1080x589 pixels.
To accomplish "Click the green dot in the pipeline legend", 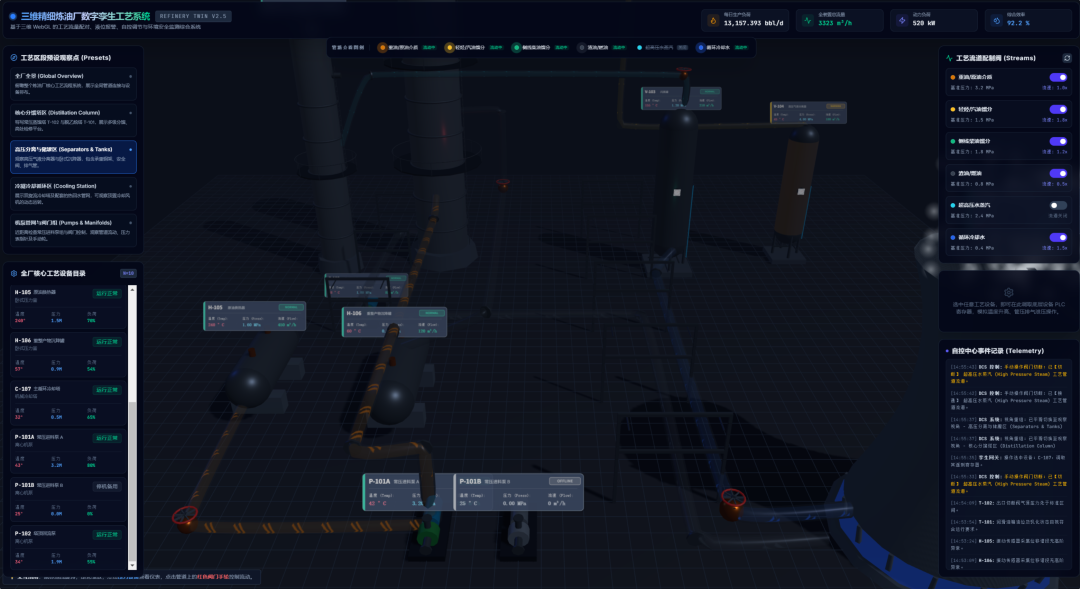I will [x=516, y=48].
